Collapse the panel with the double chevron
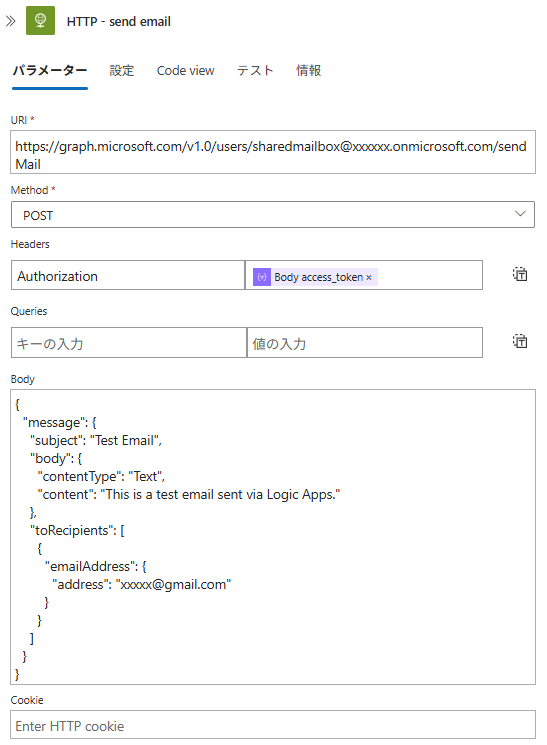 (x=11, y=21)
